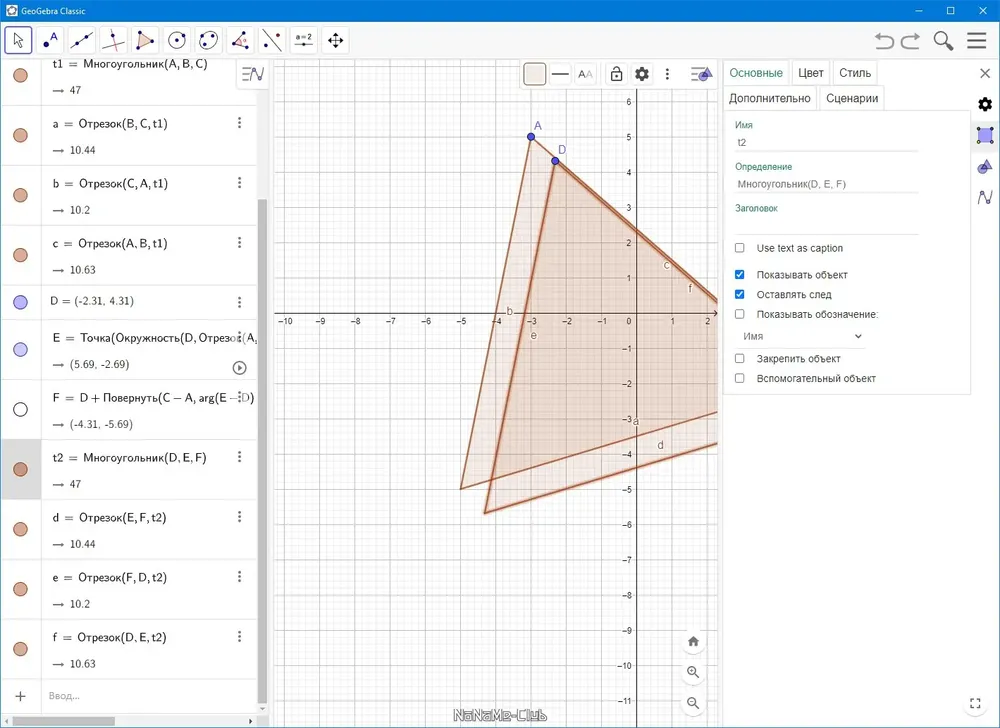
Task: Click play animation button for point E
Action: point(239,367)
